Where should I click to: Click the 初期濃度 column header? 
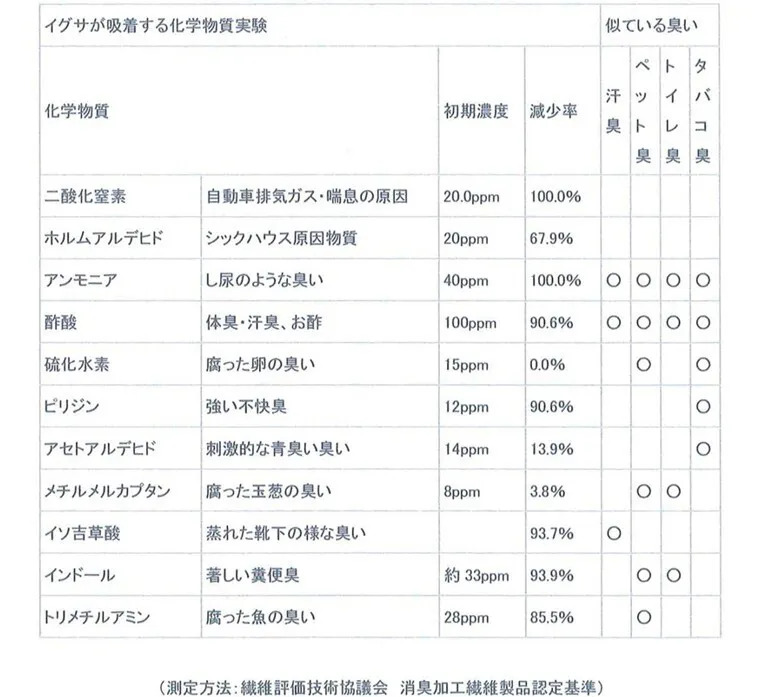477,112
